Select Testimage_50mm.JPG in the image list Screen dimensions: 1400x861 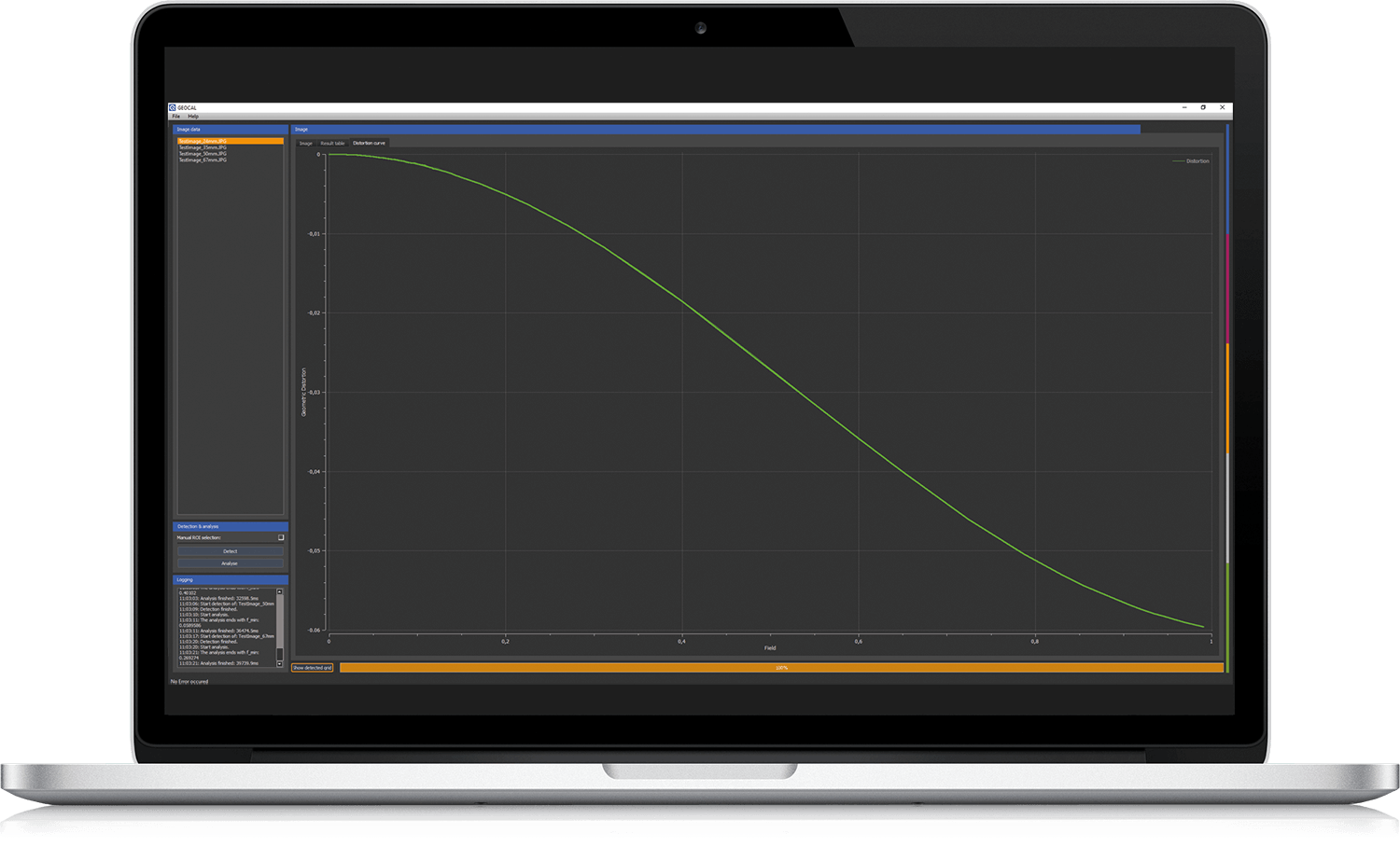pos(231,154)
